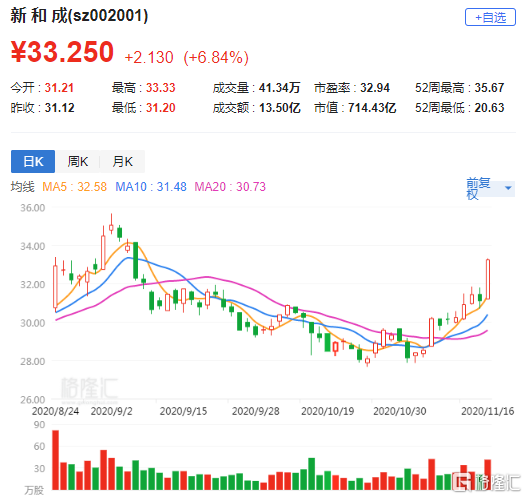The width and height of the screenshot is (527, 499).
Task: Select the 日K daily chart tab
Action: [x=33, y=162]
